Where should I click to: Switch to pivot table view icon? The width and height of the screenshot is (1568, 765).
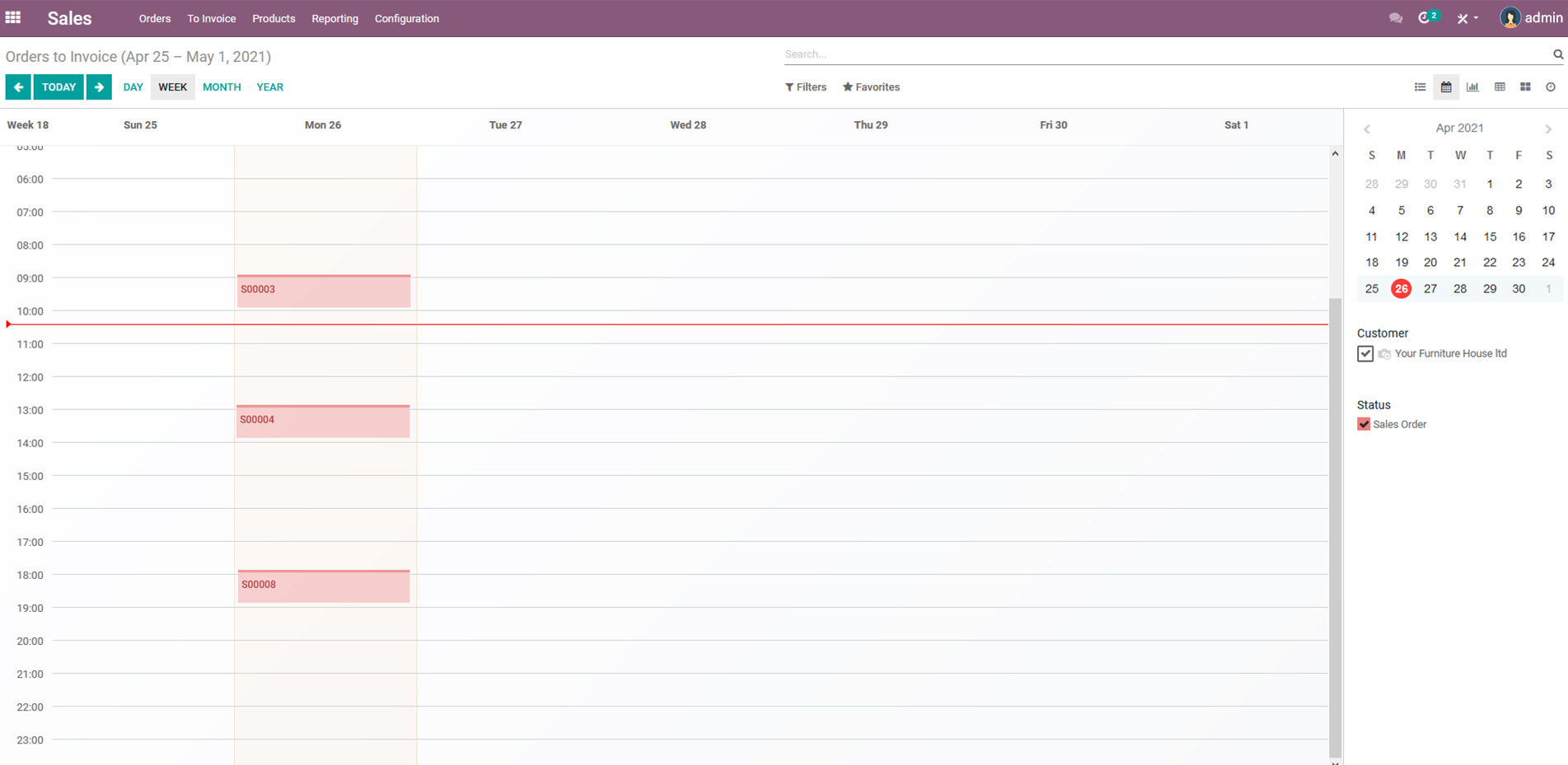[x=1500, y=87]
